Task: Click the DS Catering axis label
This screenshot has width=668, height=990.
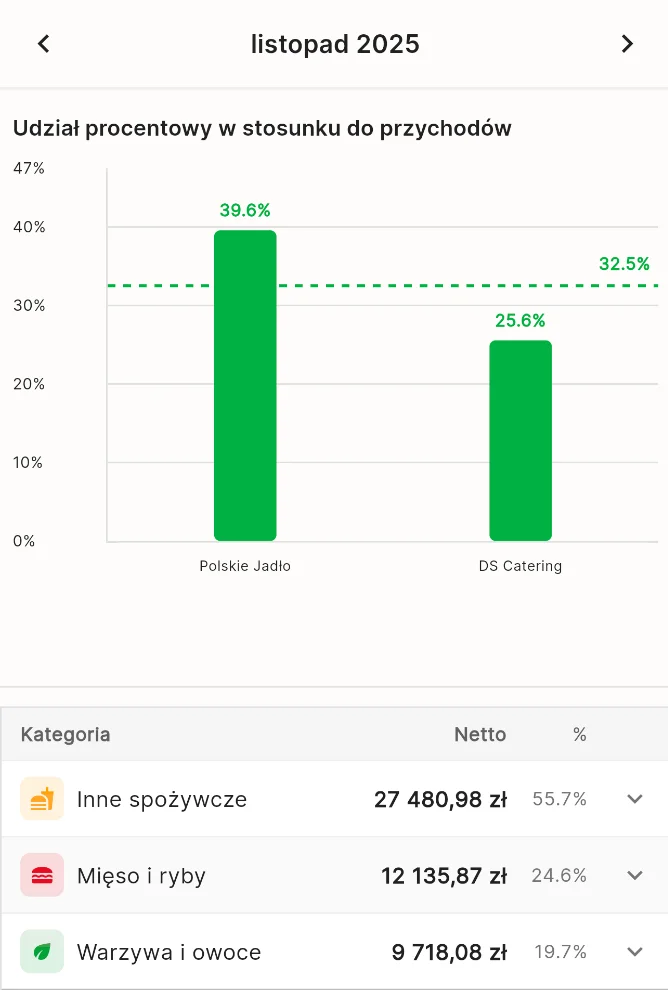Action: pyautogui.click(x=520, y=565)
